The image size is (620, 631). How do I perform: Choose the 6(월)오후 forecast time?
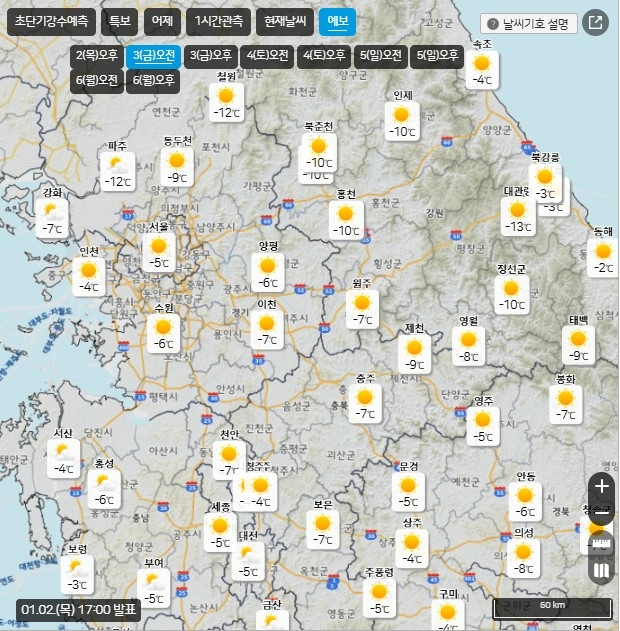click(x=153, y=81)
